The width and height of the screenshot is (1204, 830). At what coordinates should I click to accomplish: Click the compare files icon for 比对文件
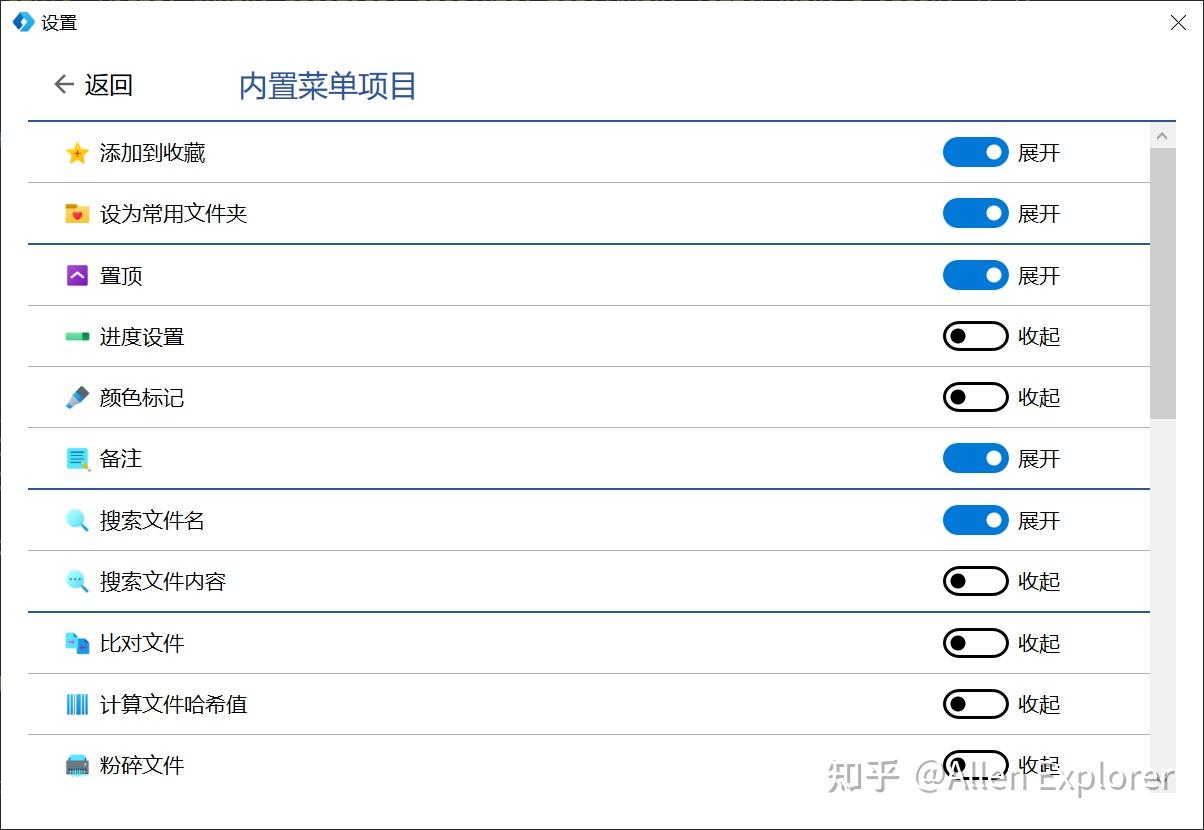(x=77, y=643)
